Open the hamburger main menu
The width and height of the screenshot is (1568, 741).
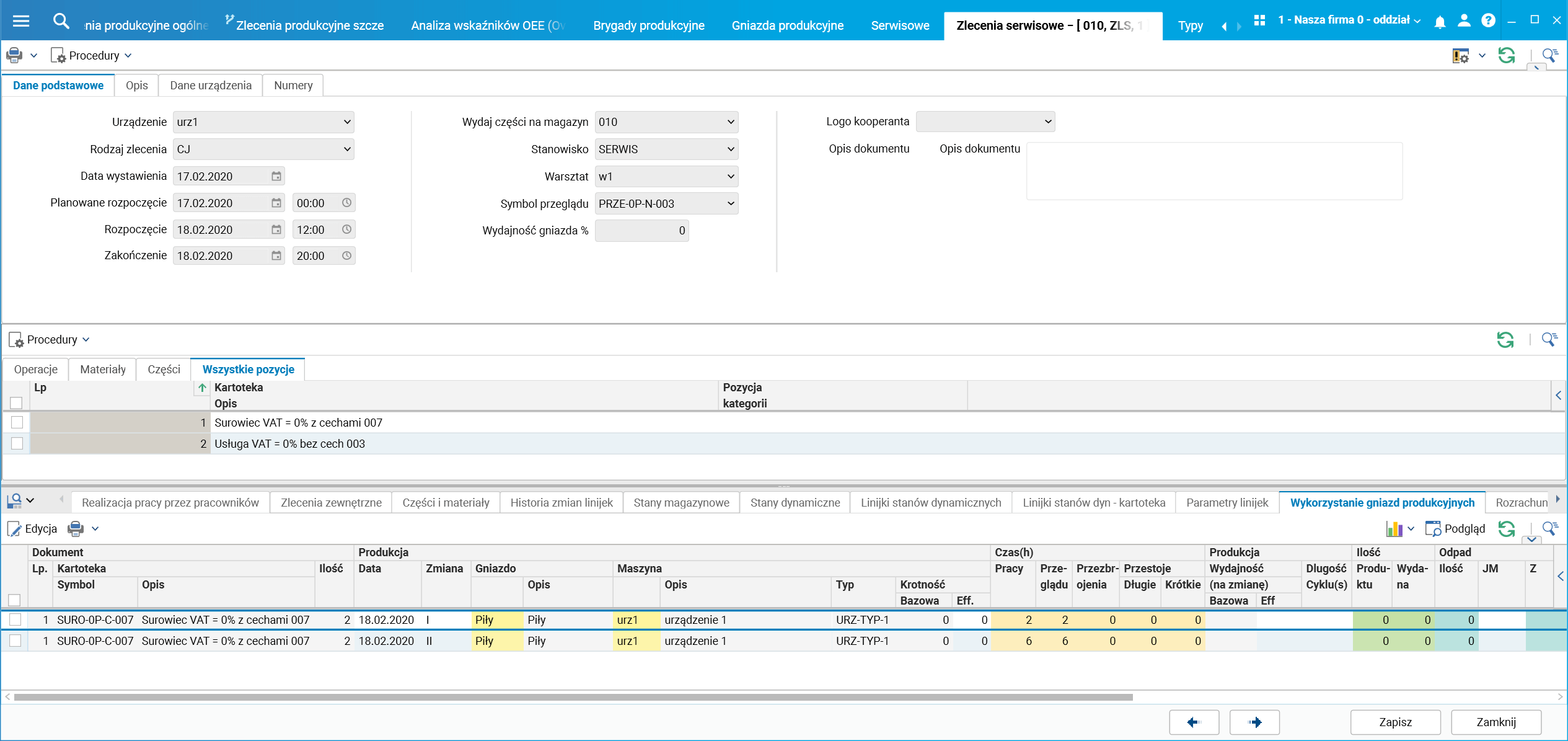[21, 21]
